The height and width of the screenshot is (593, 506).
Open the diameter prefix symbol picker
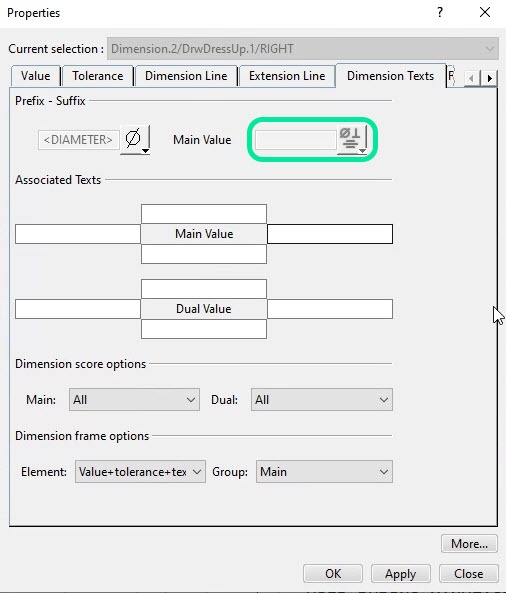pyautogui.click(x=135, y=140)
